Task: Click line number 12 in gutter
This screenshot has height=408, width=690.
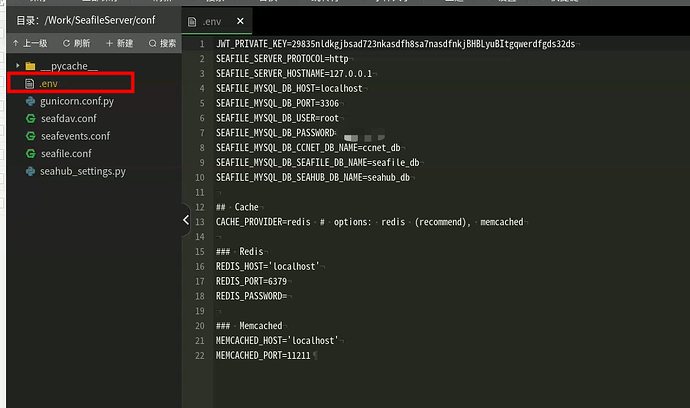Action: coord(200,207)
